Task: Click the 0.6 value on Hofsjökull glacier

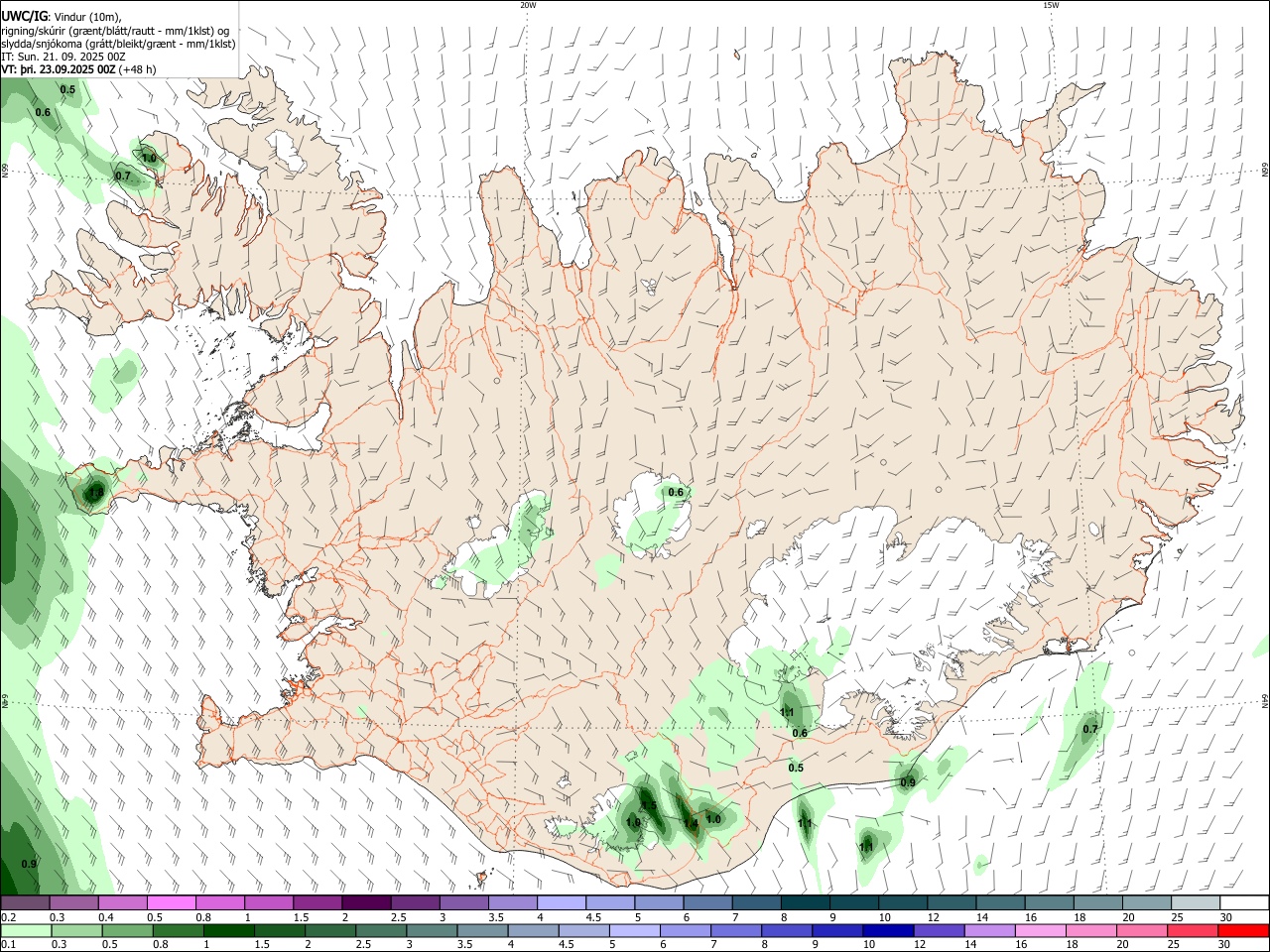Action: pos(676,492)
